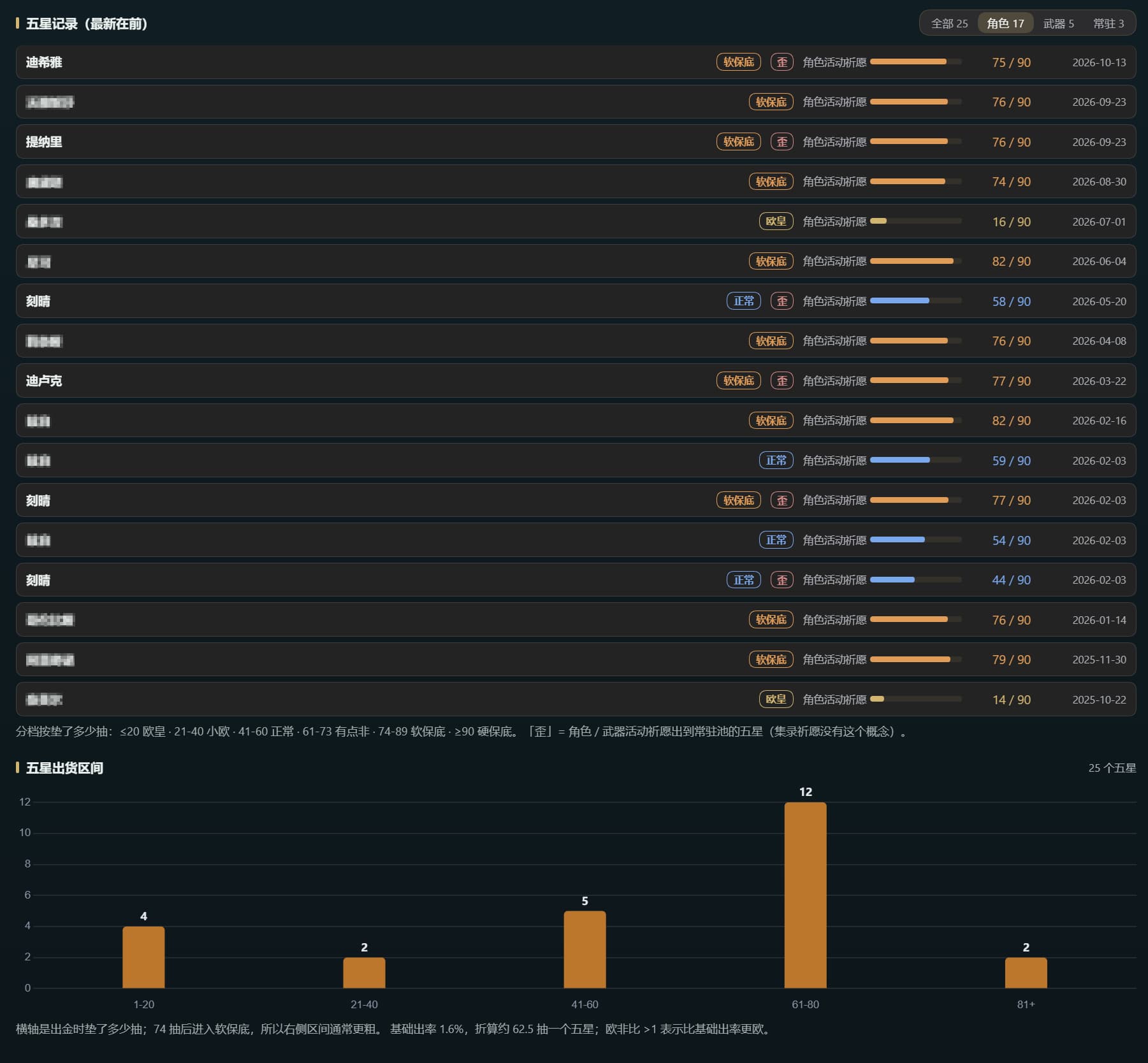Click the 25 个五星 count label
The image size is (1148, 1063).
pos(1112,768)
